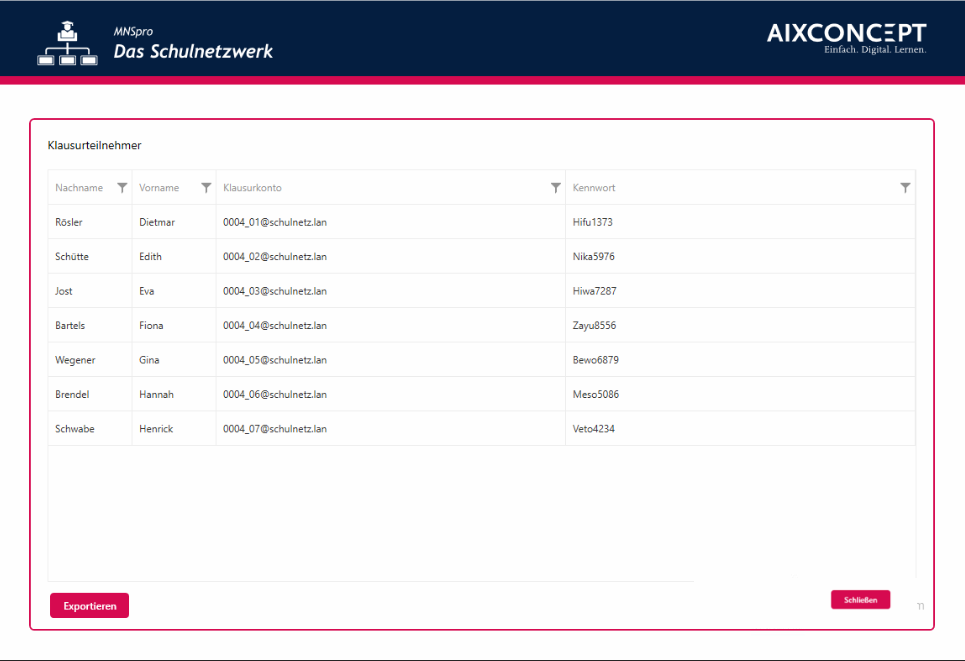The image size is (965, 661).
Task: Click the password Meso5086 cell
Action: (595, 395)
